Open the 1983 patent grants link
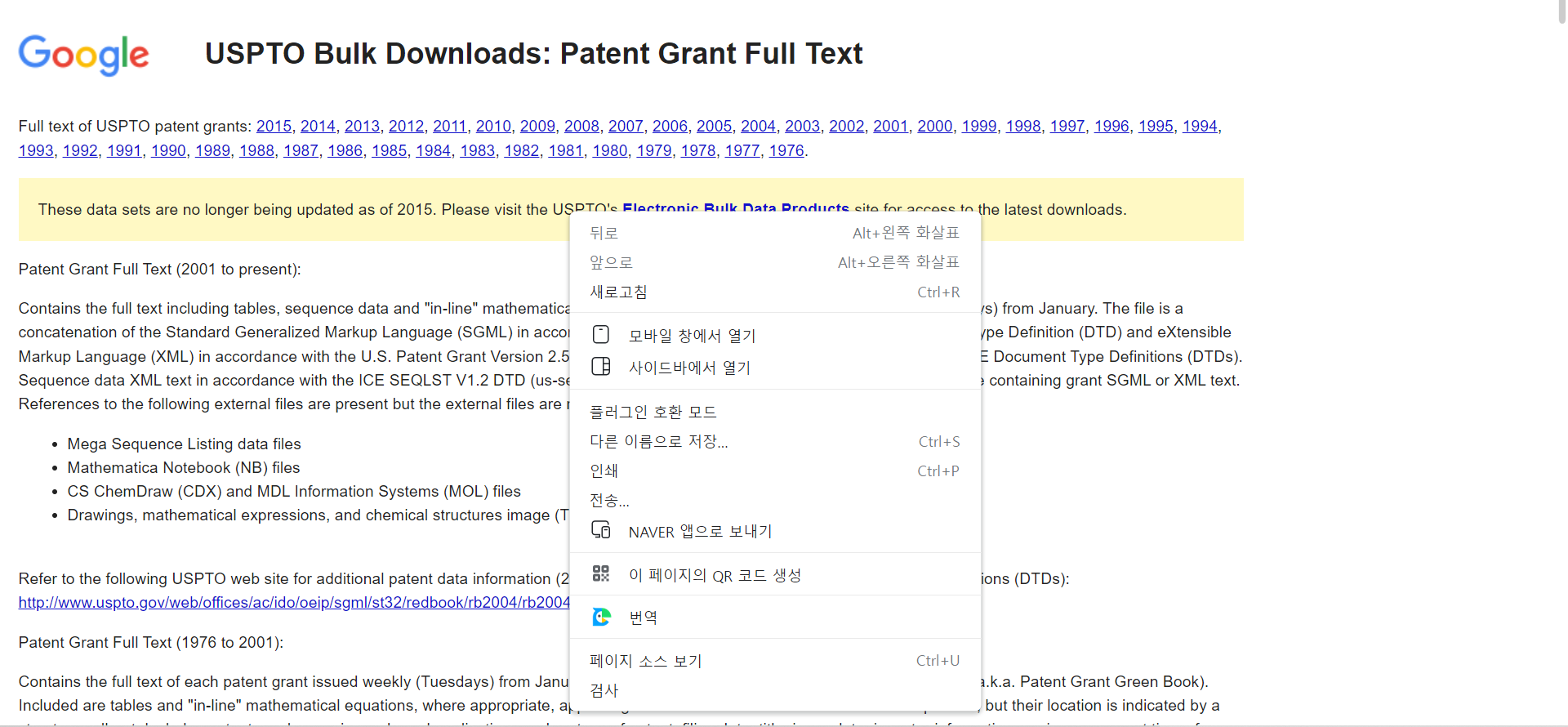Viewport: 1568px width, 727px height. [477, 150]
